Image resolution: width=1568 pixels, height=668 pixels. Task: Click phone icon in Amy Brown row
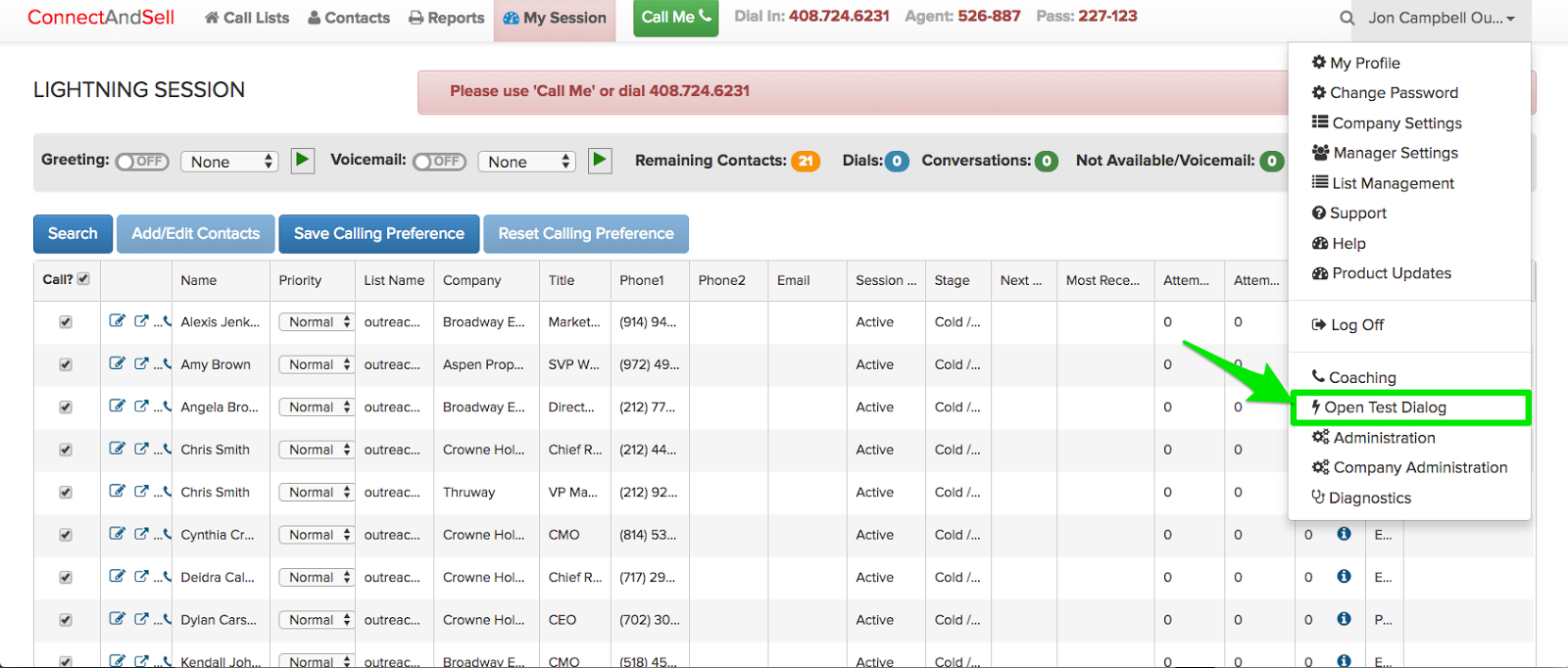167,363
